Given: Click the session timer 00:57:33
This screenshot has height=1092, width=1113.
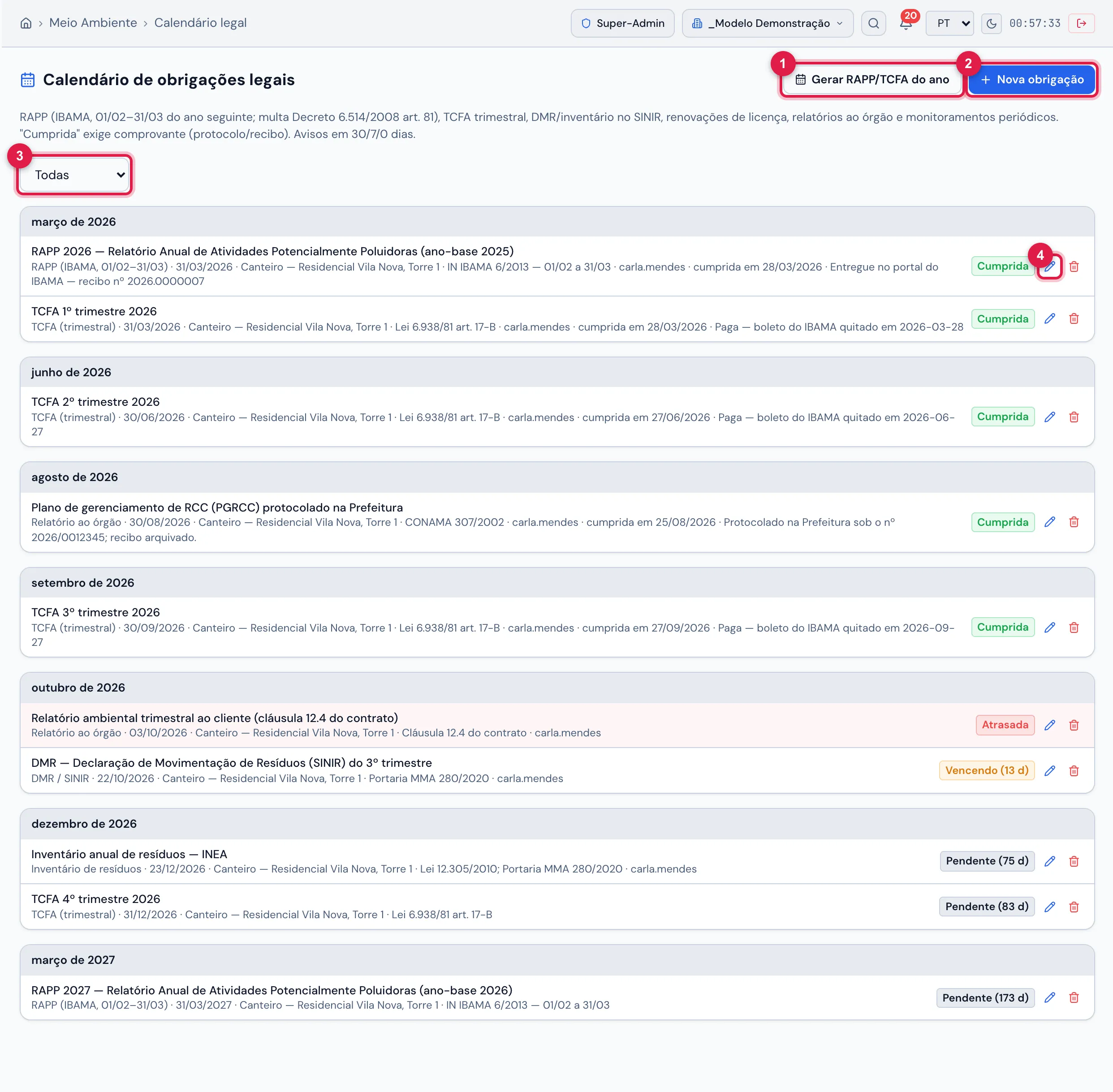Looking at the screenshot, I should click(x=1035, y=23).
